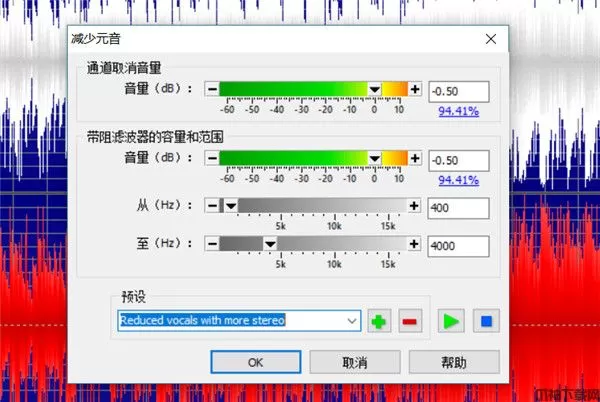Viewport: 600px width, 402px height.
Task: Close the 减少元音 dialog
Action: point(491,39)
